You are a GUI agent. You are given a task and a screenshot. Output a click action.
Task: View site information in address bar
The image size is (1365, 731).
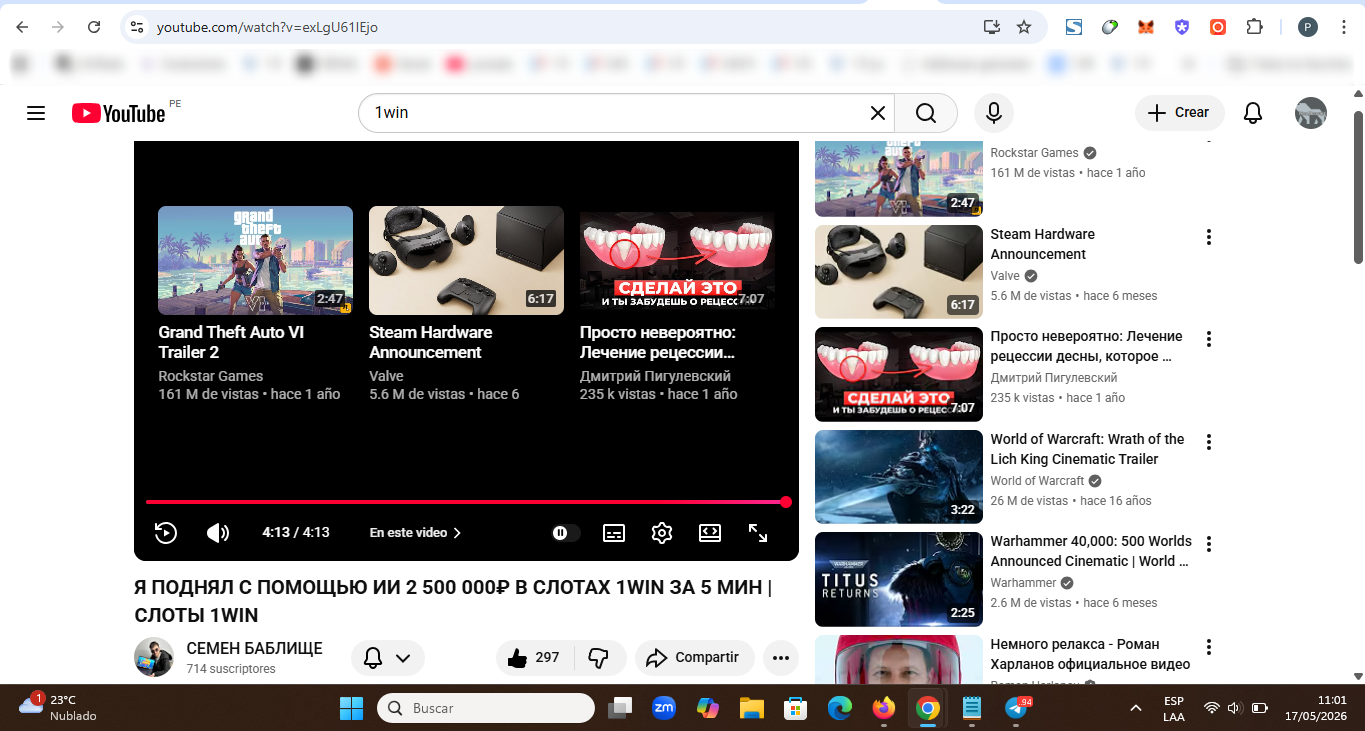(138, 27)
